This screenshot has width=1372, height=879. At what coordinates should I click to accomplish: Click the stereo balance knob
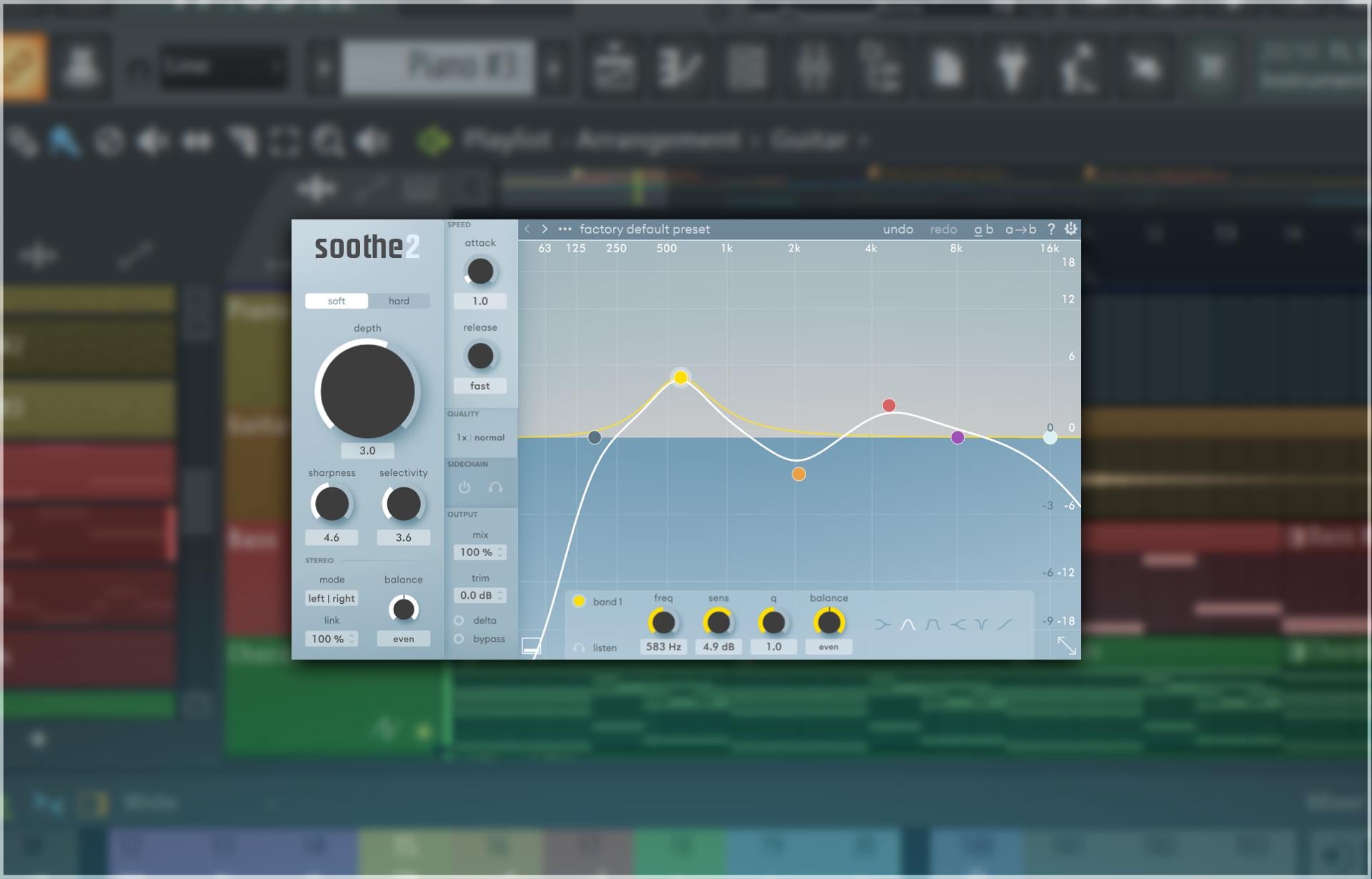coord(403,609)
